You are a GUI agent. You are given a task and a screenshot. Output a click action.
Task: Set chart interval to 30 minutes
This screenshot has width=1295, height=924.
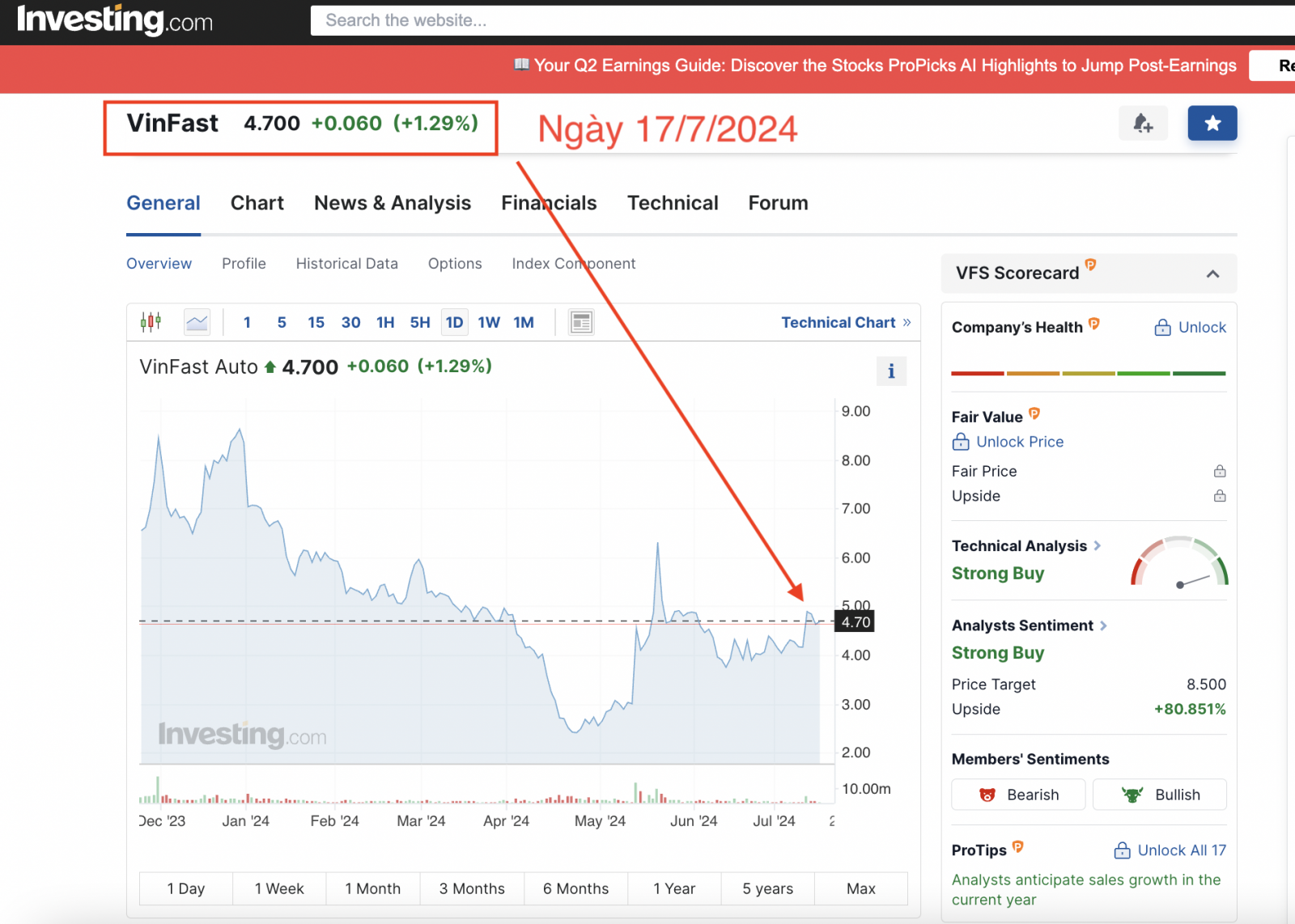coord(350,322)
